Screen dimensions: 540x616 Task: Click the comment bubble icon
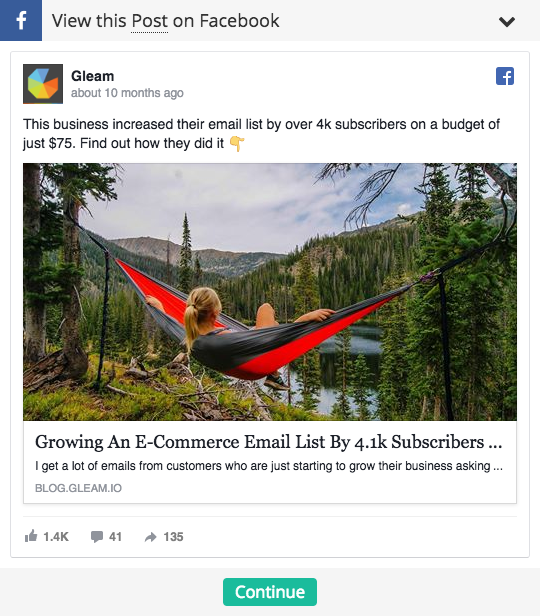(x=97, y=537)
